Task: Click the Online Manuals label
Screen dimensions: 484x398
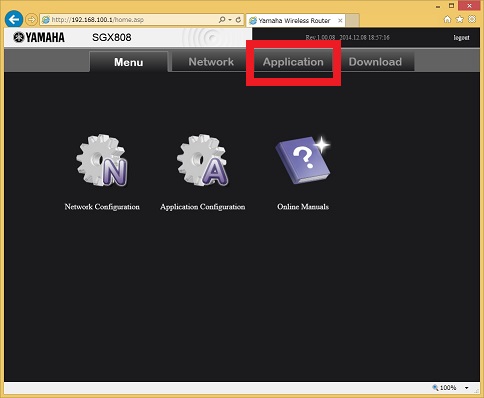Action: (x=303, y=207)
